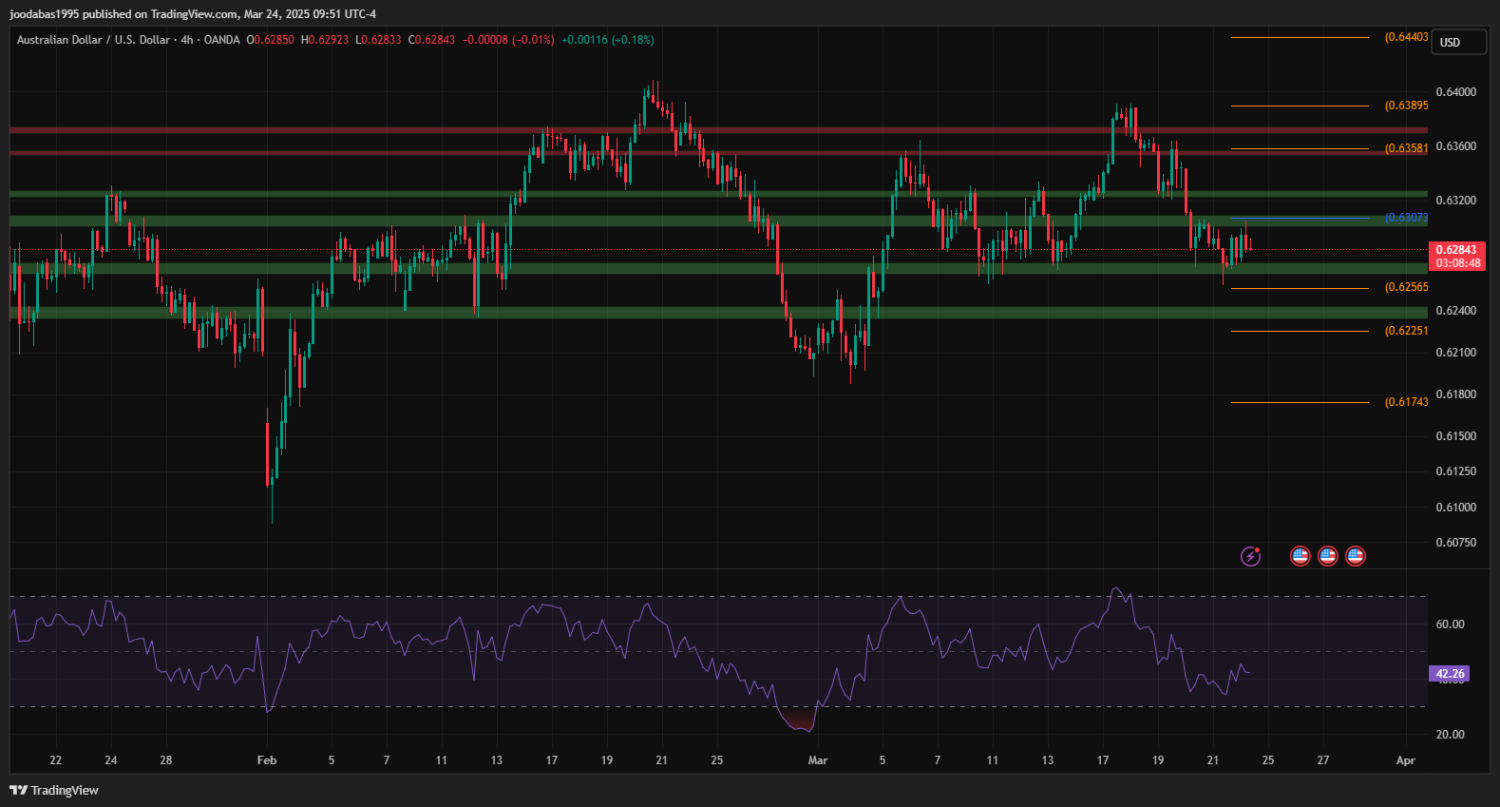Click the 60.00 RSI scale label
1500x807 pixels.
click(x=1450, y=624)
